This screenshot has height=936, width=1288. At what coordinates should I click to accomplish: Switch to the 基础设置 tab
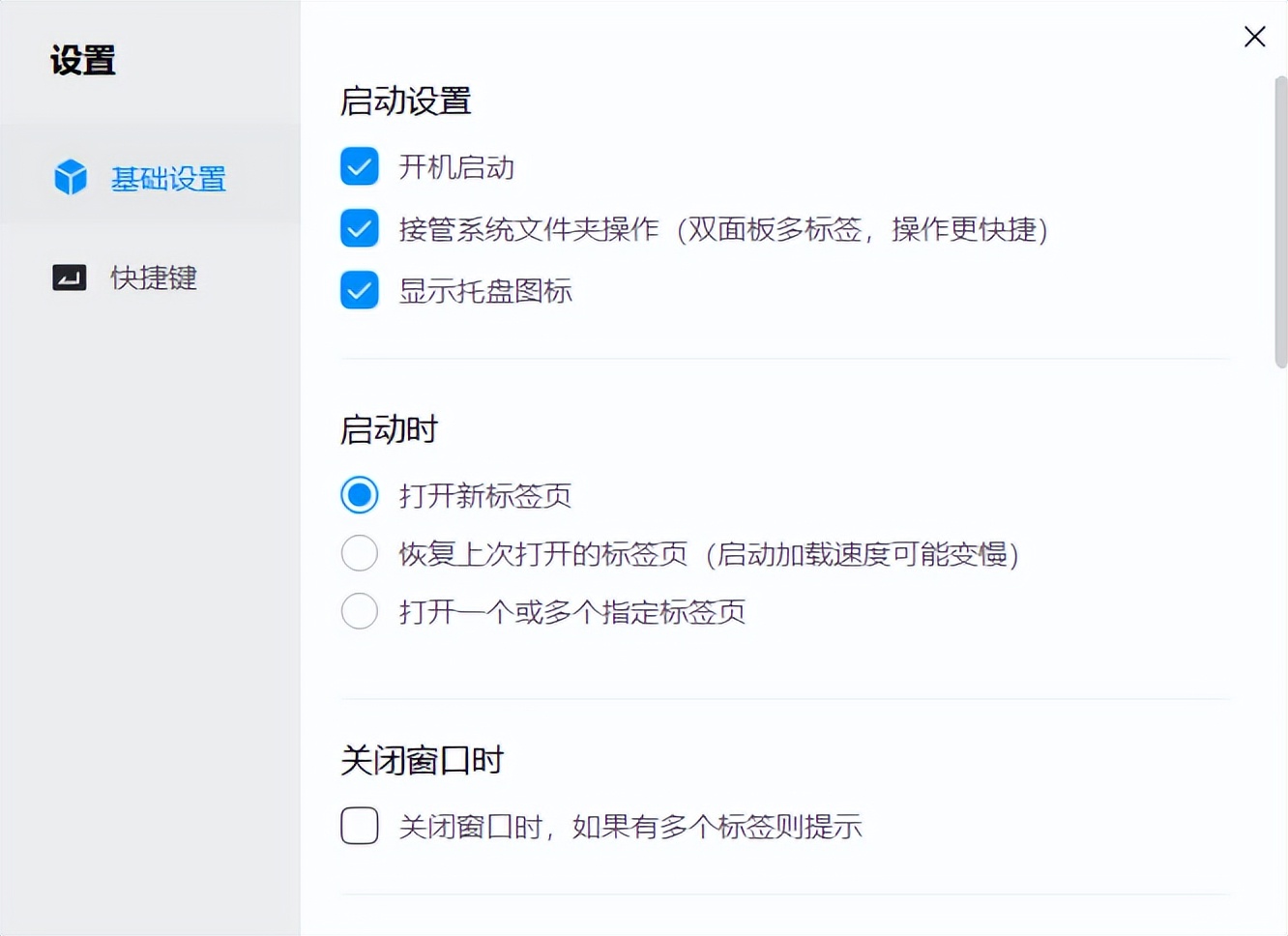pos(169,179)
